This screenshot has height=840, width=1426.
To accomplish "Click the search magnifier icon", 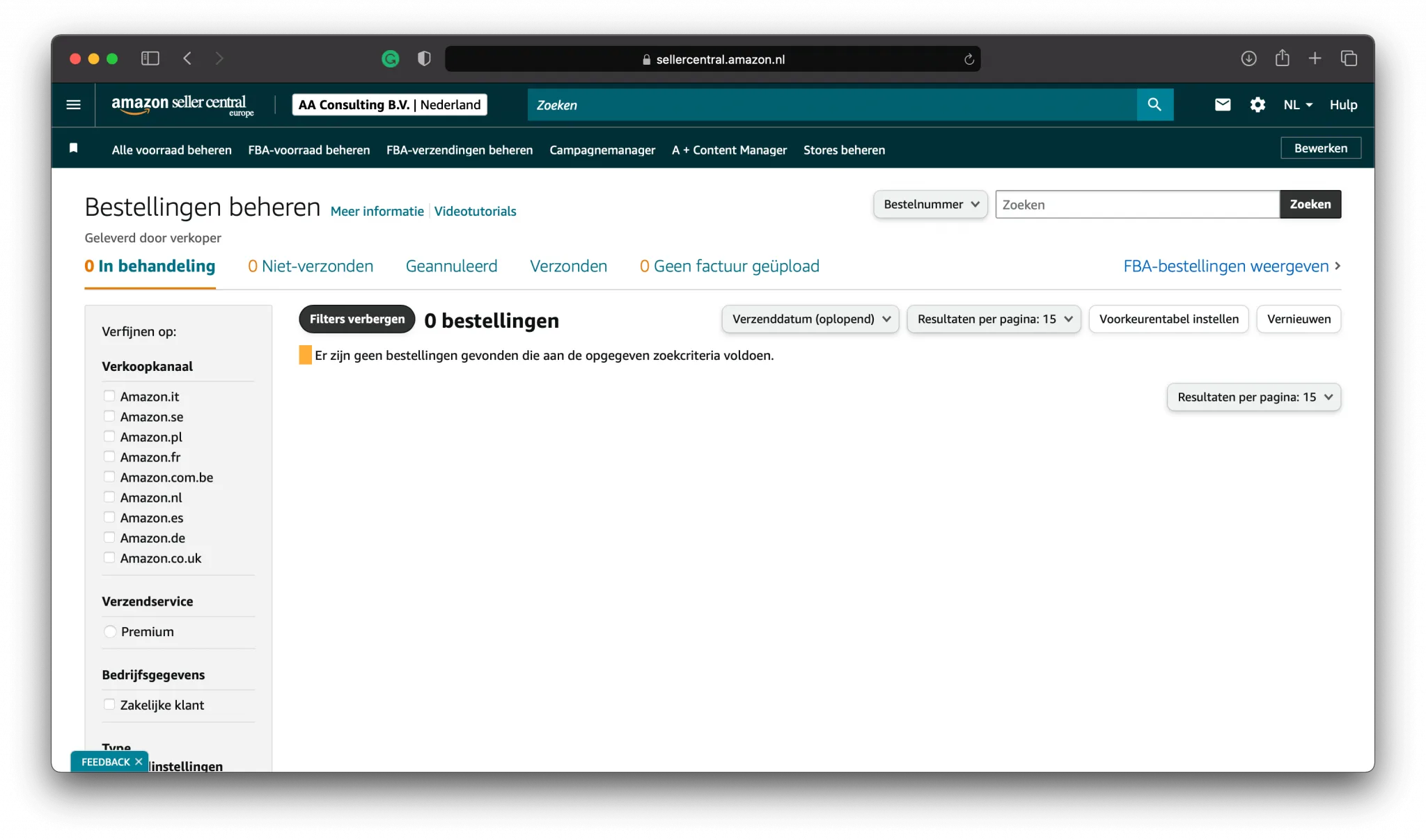I will (1154, 104).
